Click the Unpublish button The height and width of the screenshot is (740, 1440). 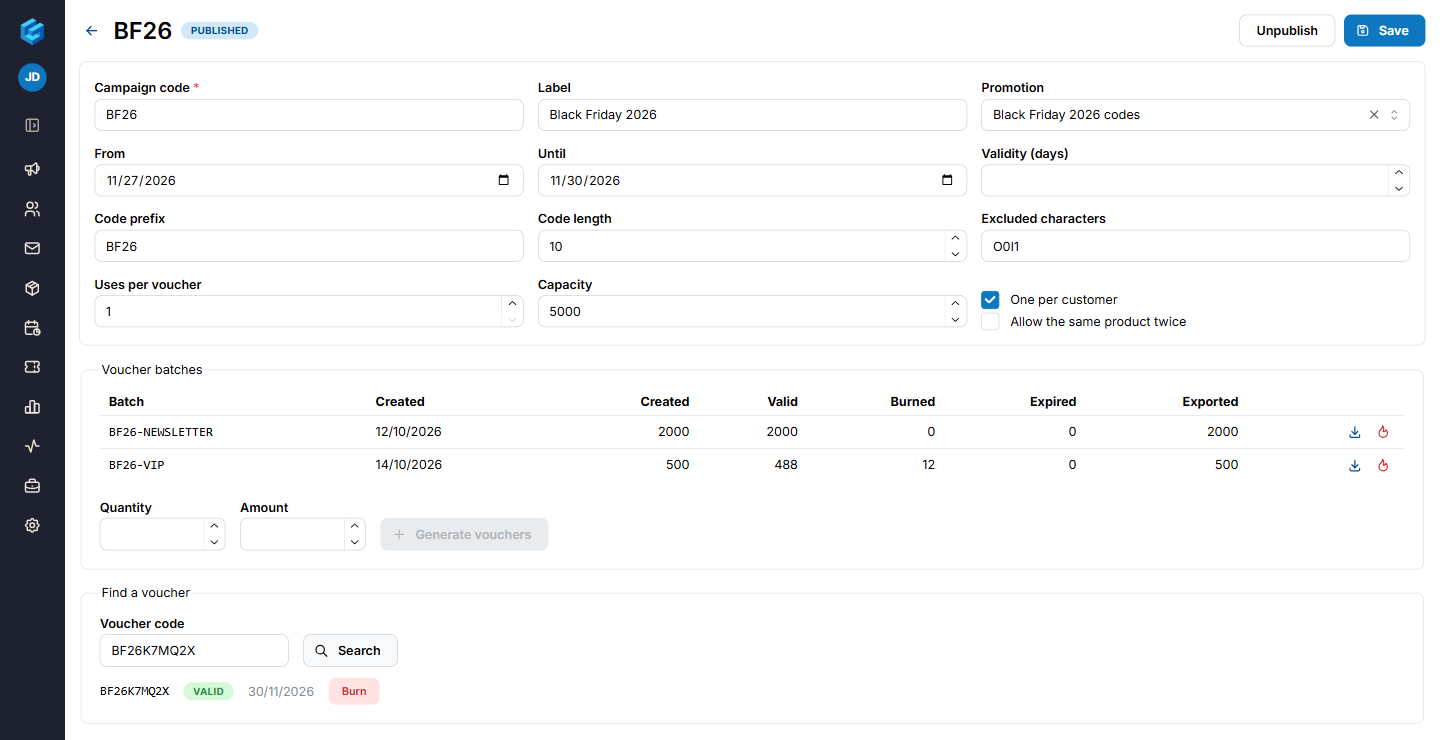pos(1287,31)
